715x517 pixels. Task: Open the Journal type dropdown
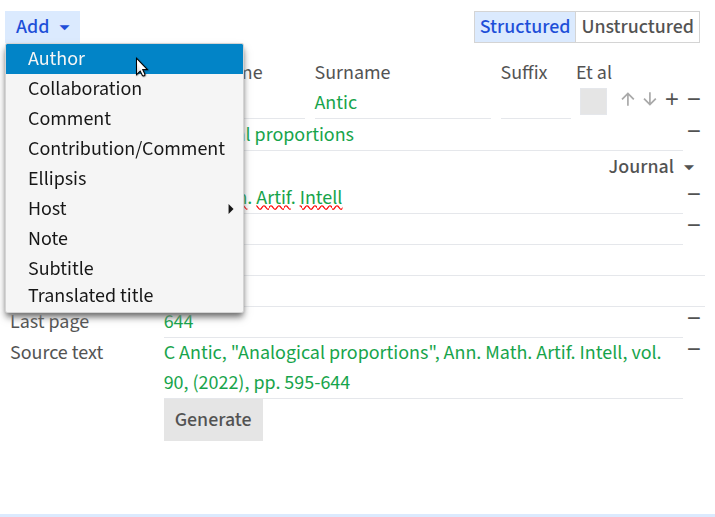coord(651,167)
